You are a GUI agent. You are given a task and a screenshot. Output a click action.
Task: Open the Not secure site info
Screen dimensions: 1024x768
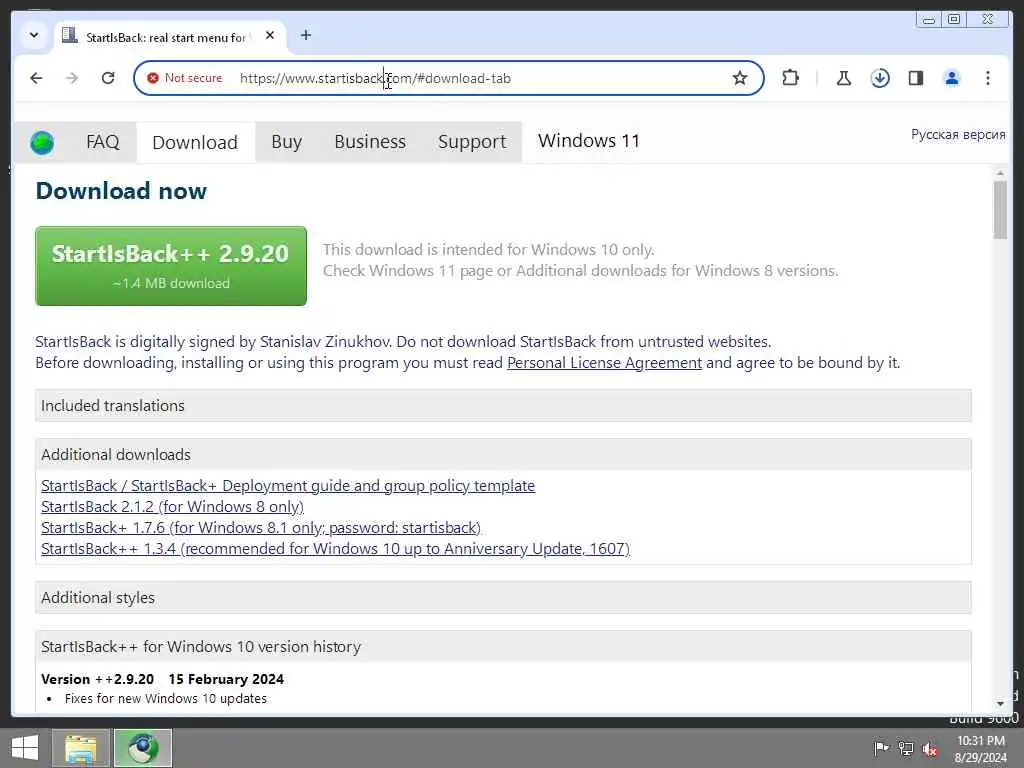(185, 78)
